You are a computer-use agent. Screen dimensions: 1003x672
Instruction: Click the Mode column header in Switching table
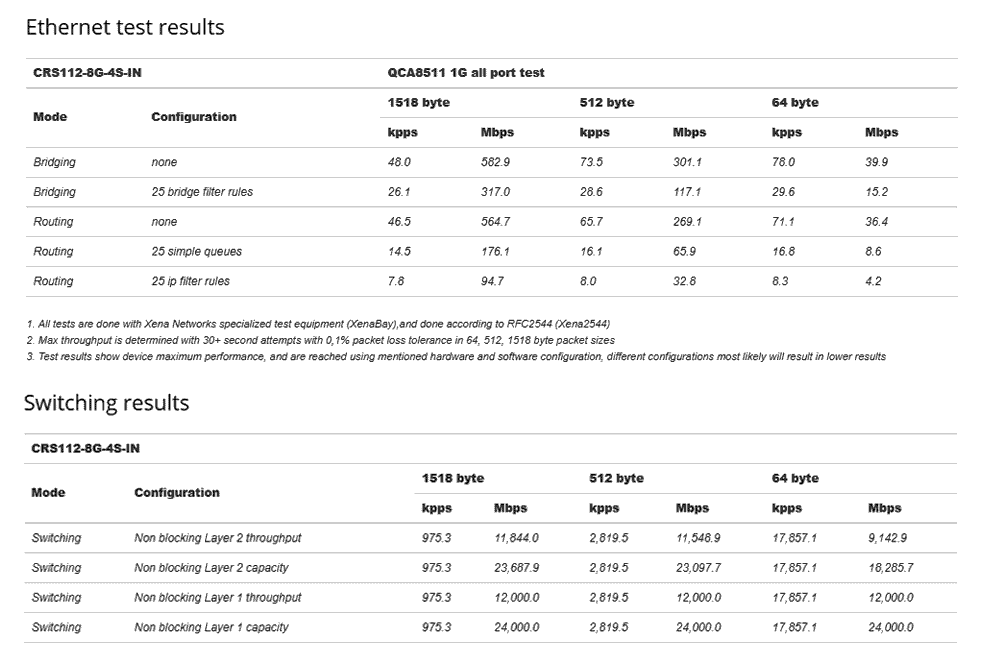click(49, 492)
